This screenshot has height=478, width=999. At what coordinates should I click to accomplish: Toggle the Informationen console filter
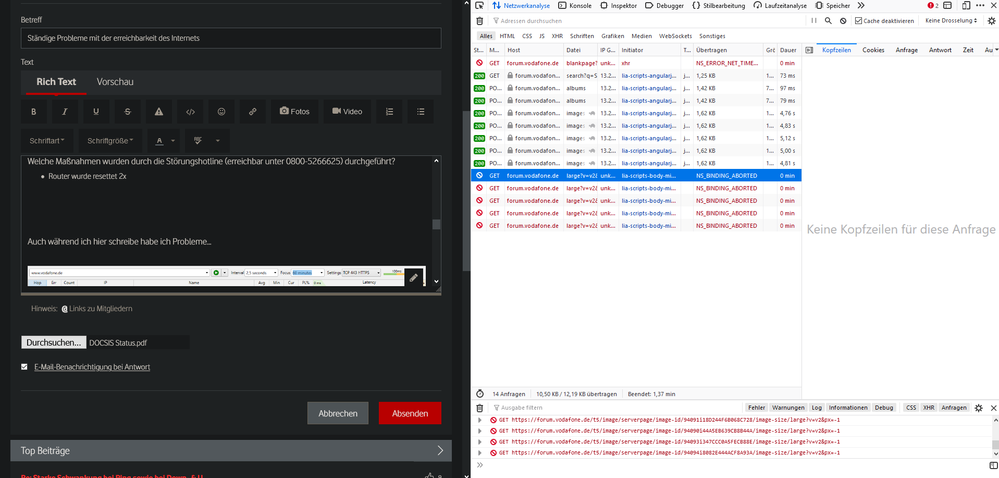(848, 407)
